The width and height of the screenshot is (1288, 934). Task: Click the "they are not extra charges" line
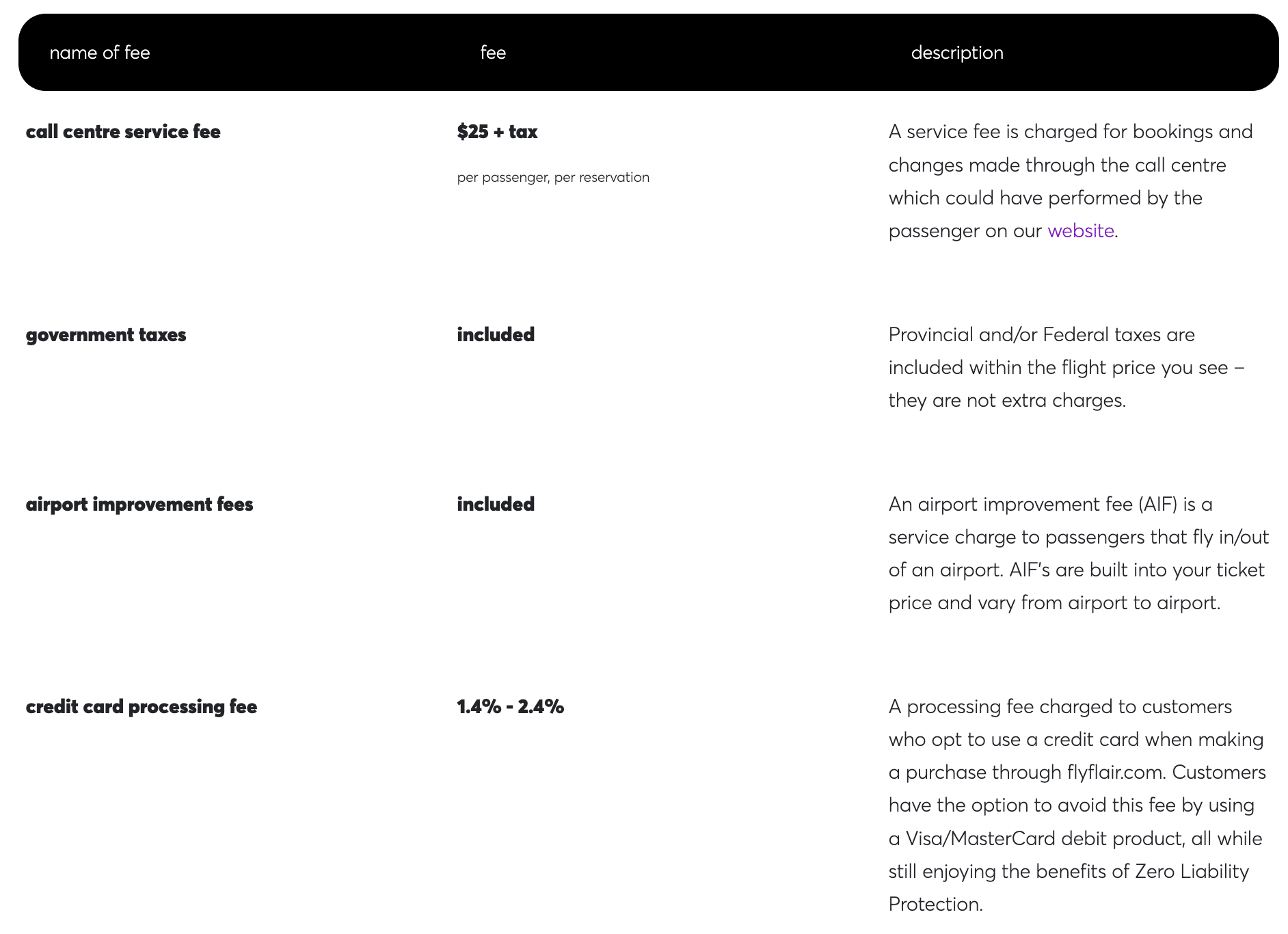[x=1006, y=401]
